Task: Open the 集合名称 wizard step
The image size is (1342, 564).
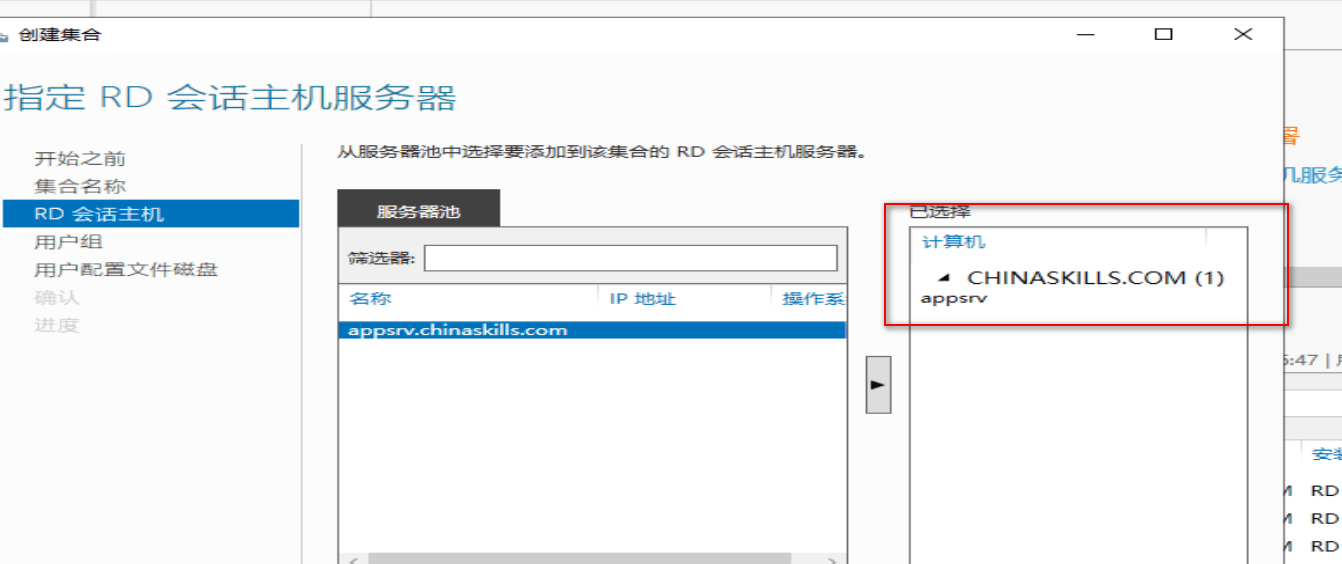Action: (80, 187)
